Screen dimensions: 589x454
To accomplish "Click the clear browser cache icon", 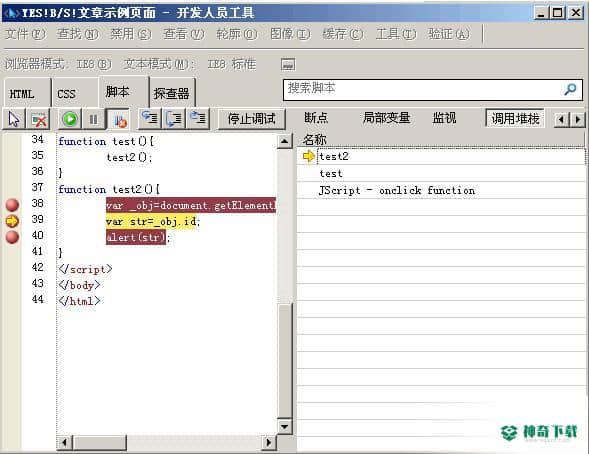I will [39, 119].
